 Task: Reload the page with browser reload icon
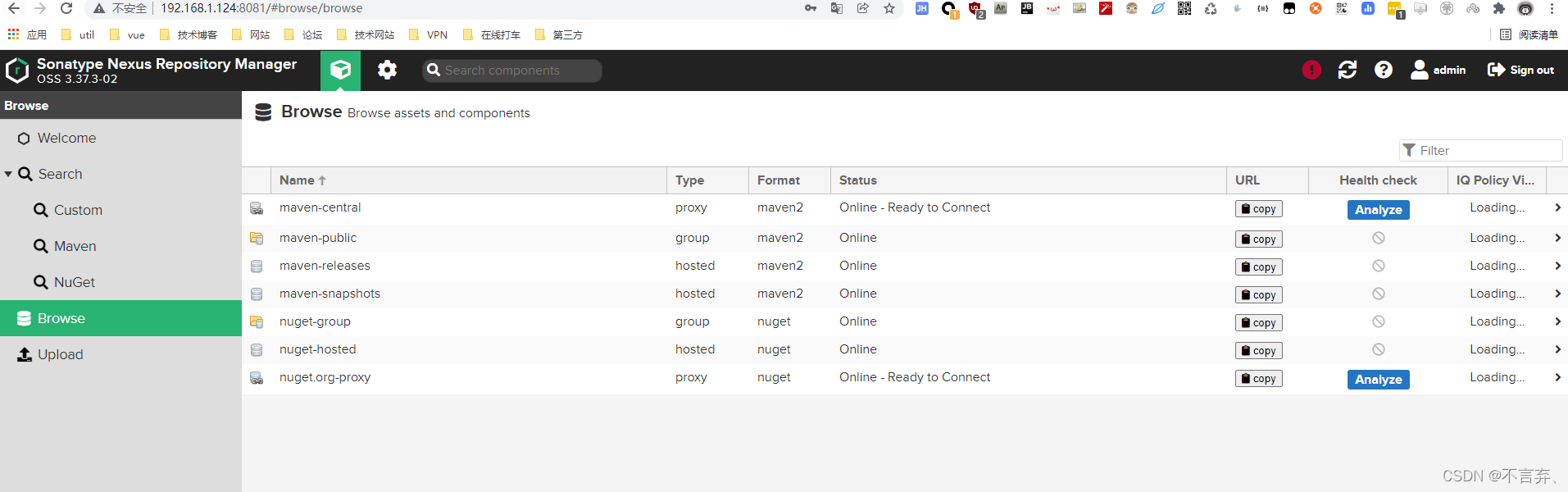point(66,8)
